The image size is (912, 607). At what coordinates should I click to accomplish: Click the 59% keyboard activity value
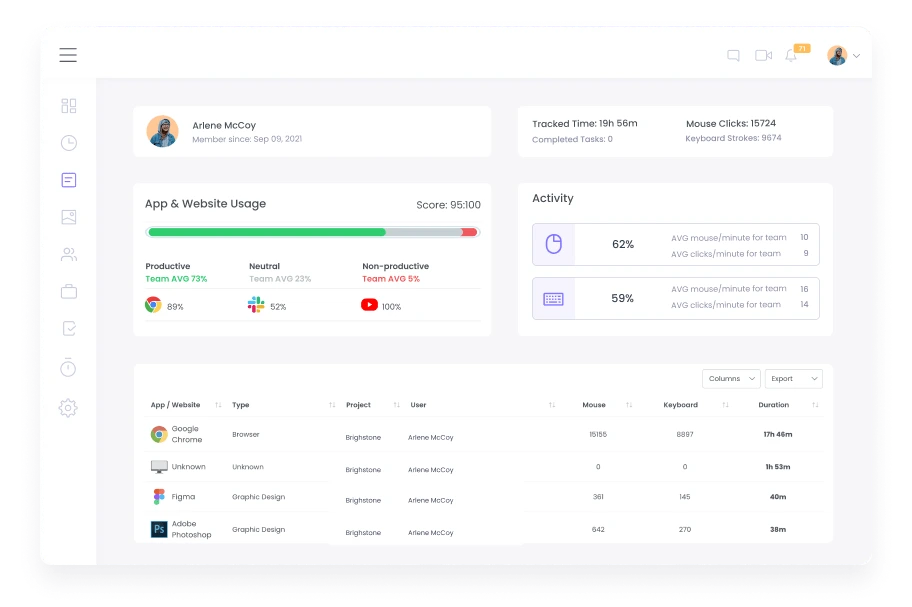pos(622,298)
